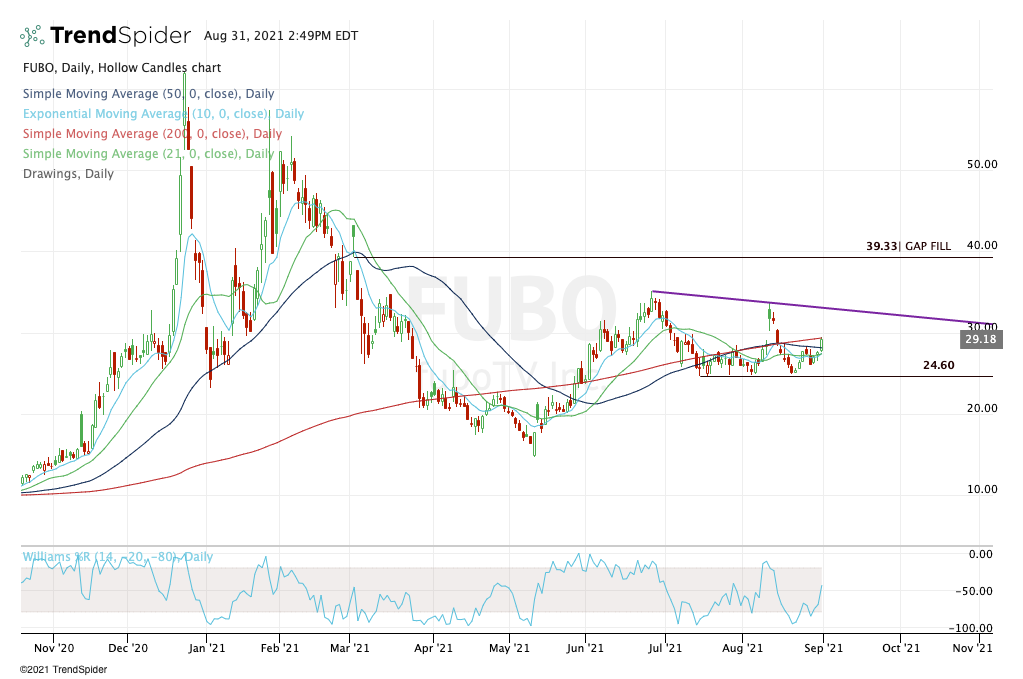Select the Simple Moving Average (200) legend entry
Image resolution: width=1023 pixels, height=679 pixels.
[152, 134]
